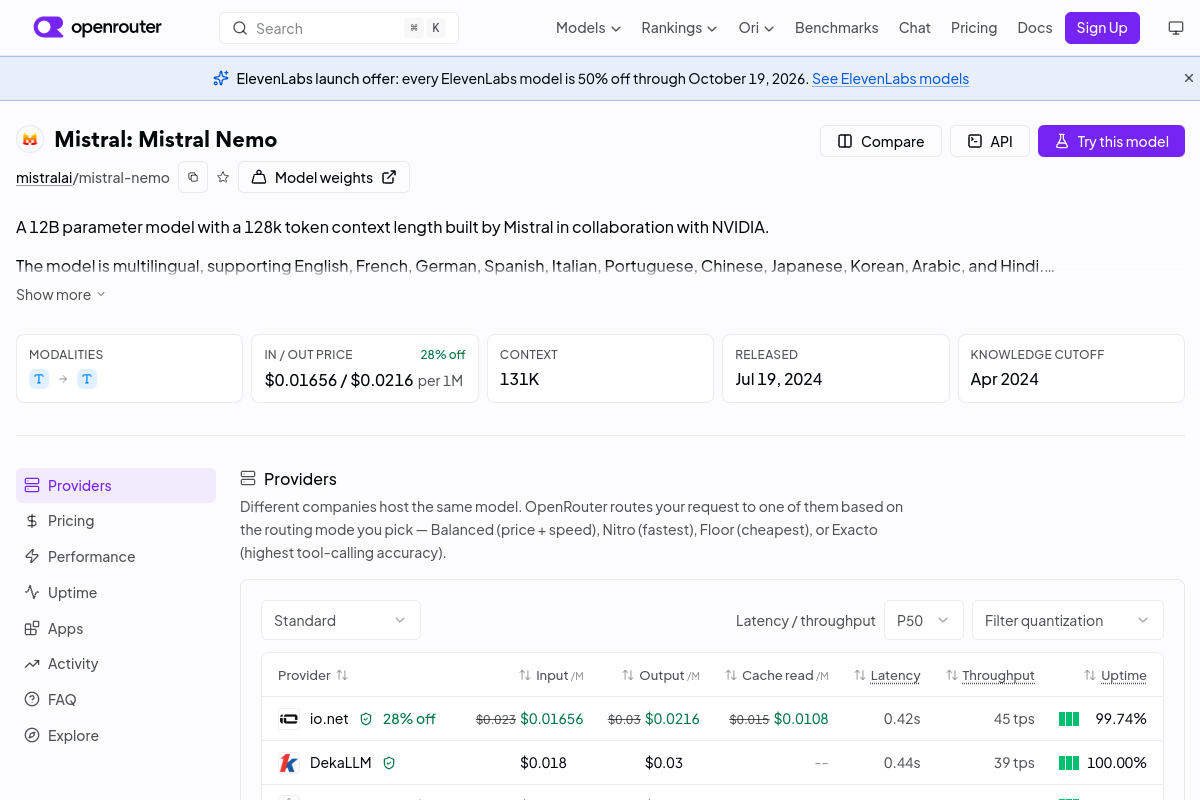Sort providers by Provider column
Screen dimensions: 1200x800
tap(313, 675)
